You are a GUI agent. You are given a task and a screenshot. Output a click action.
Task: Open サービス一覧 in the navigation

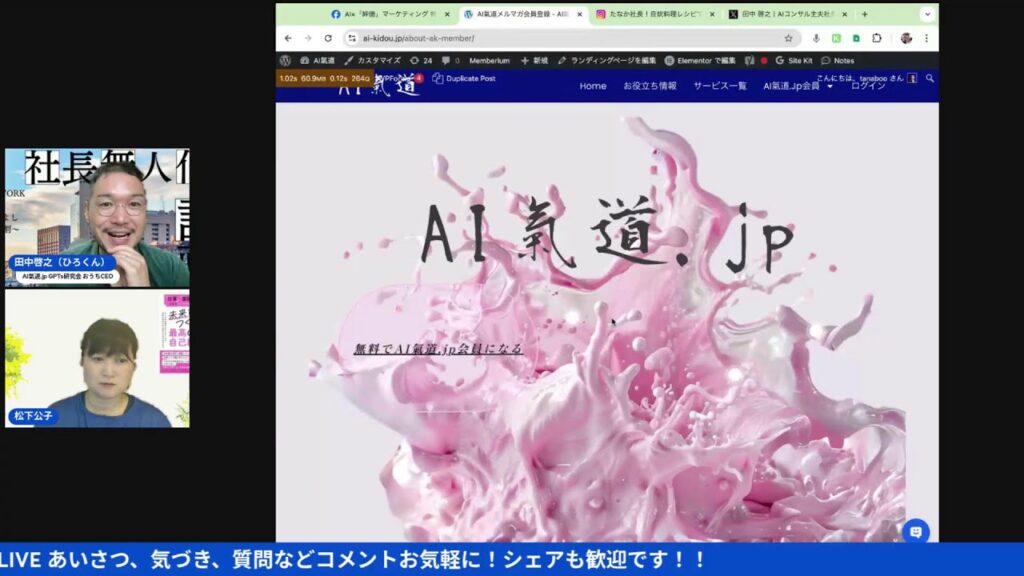[x=720, y=86]
